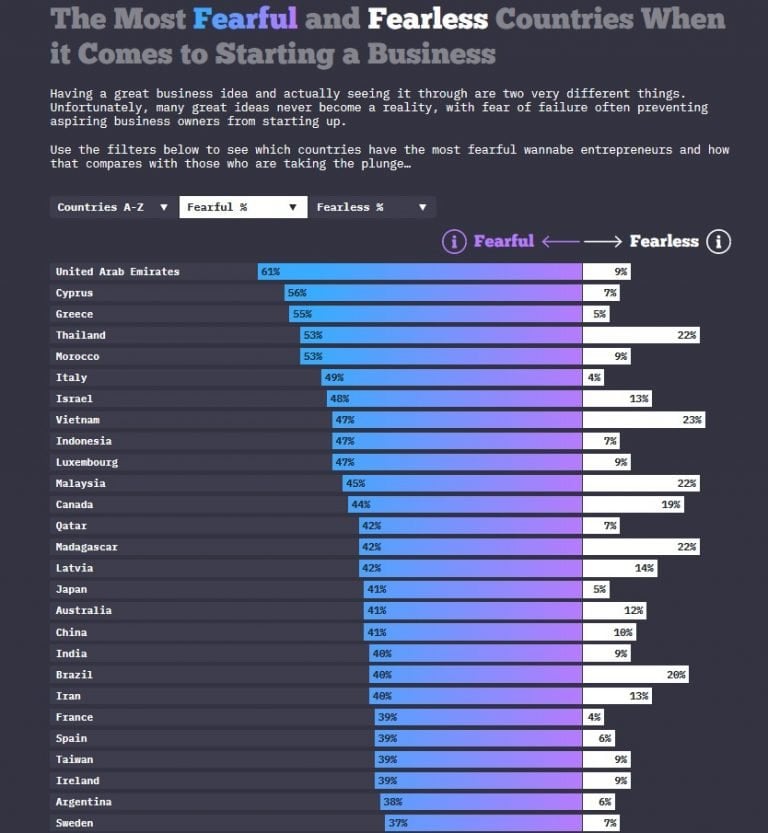Select the United Arab Emirates row

coord(118,271)
